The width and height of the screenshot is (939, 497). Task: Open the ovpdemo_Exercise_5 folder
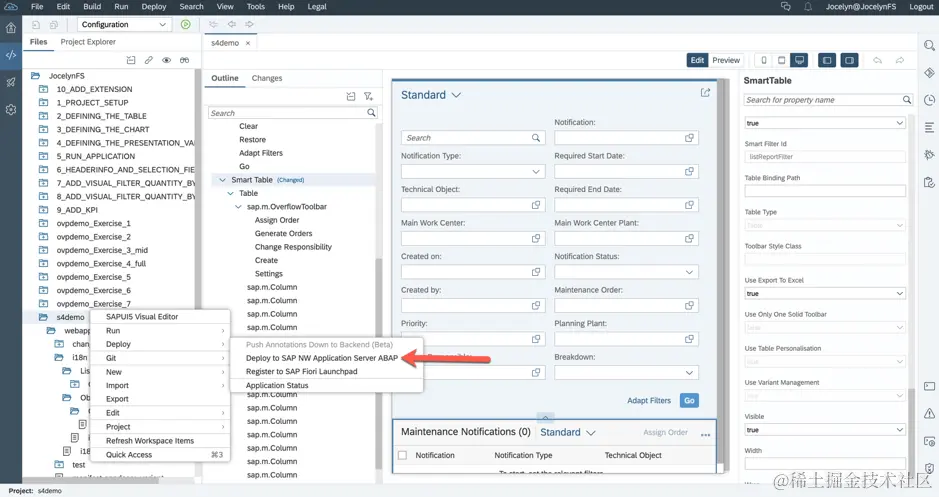tap(93, 277)
